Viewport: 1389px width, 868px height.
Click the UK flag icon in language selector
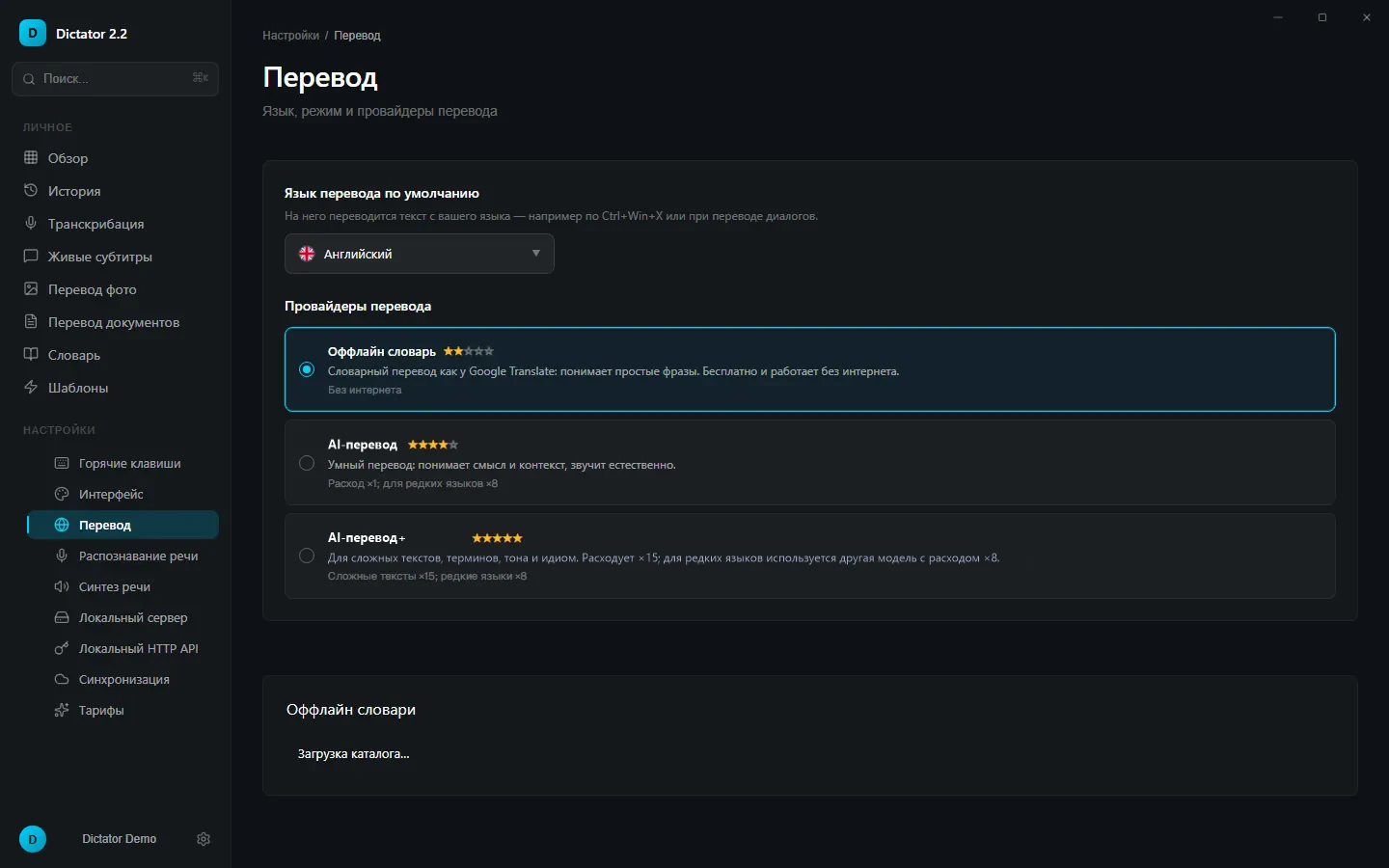click(307, 254)
